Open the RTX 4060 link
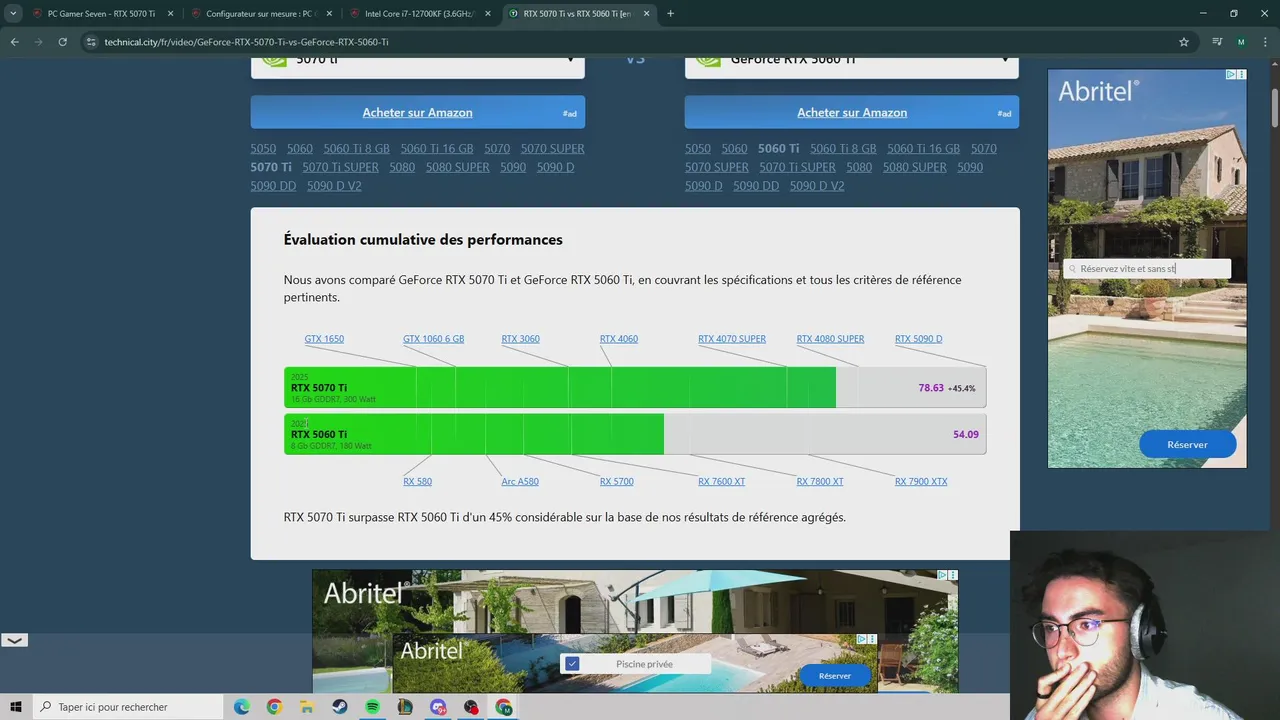Viewport: 1280px width, 720px height. [x=619, y=339]
